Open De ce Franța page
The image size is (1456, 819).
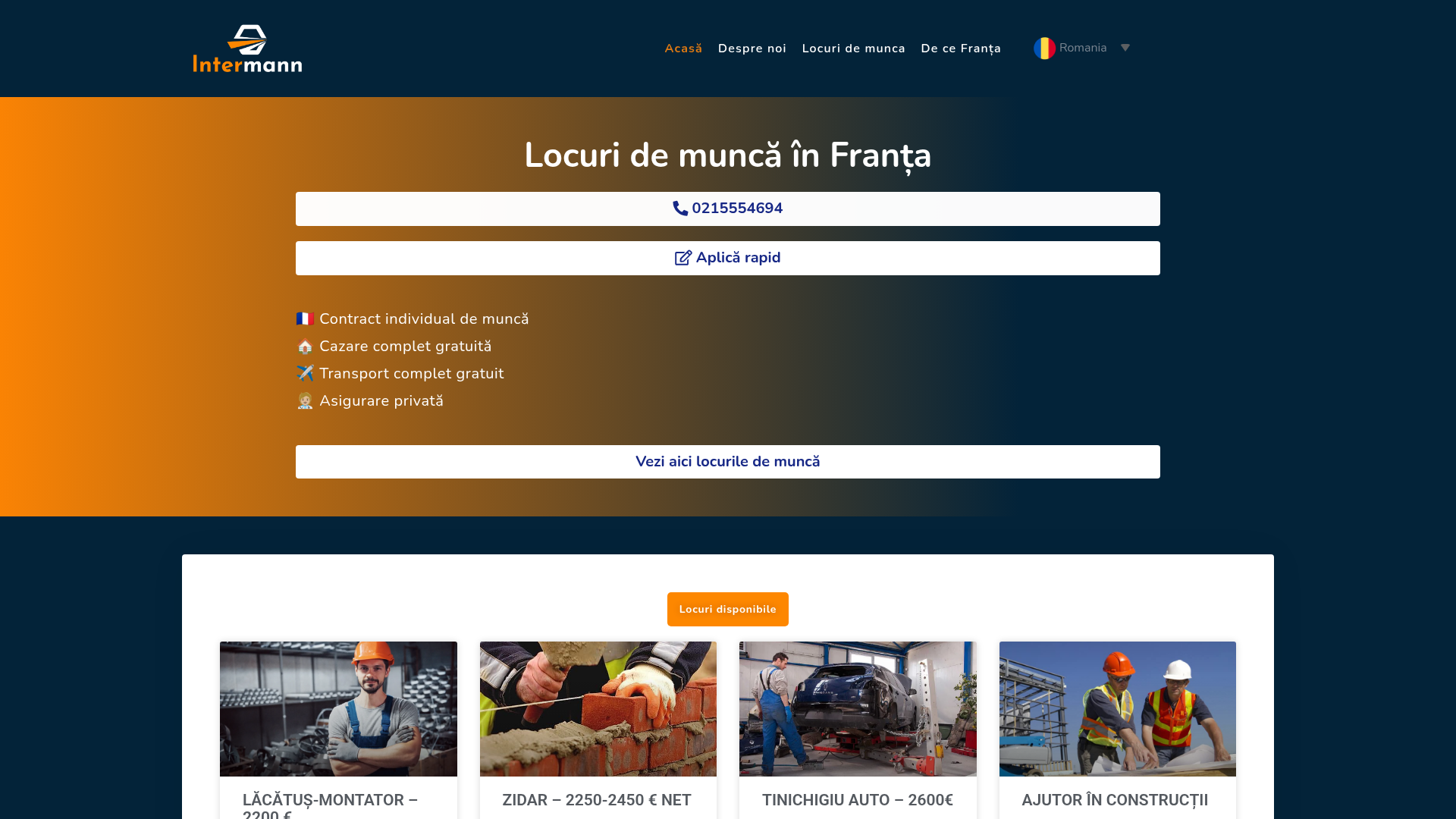[961, 49]
